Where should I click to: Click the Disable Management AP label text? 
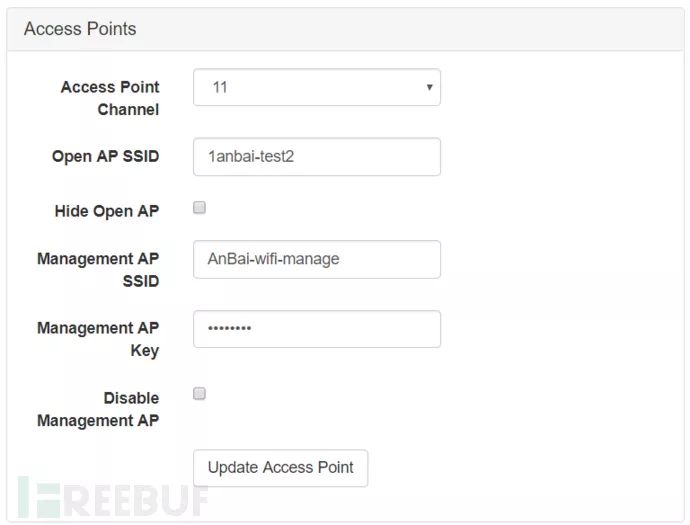[x=98, y=409]
